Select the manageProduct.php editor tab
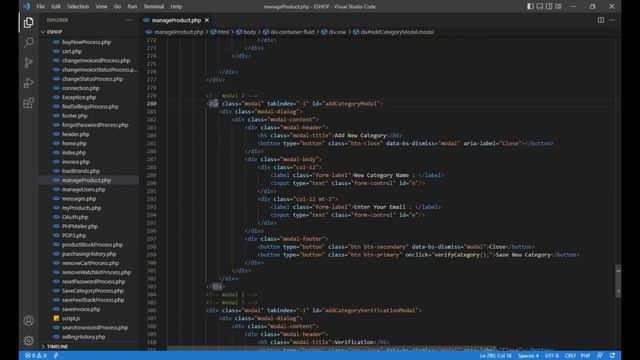 (176, 20)
